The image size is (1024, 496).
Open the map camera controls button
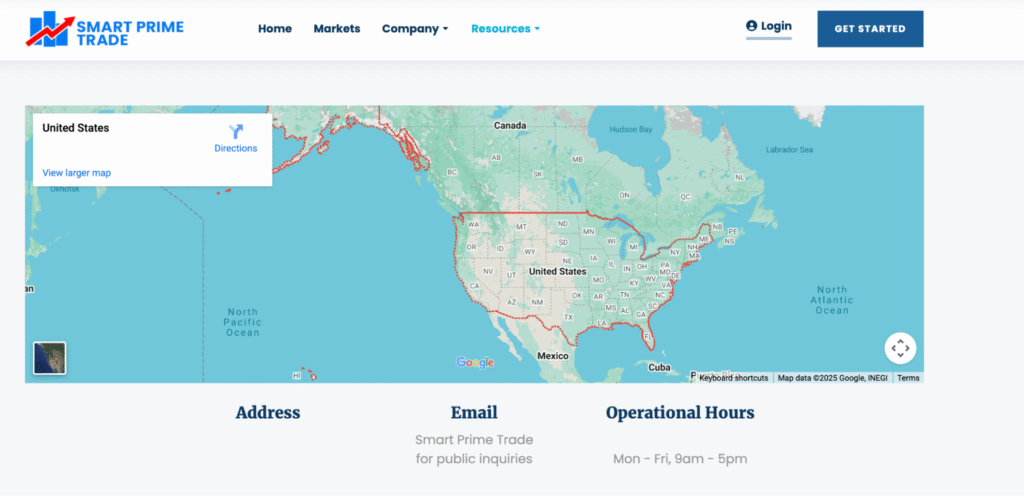[x=900, y=348]
